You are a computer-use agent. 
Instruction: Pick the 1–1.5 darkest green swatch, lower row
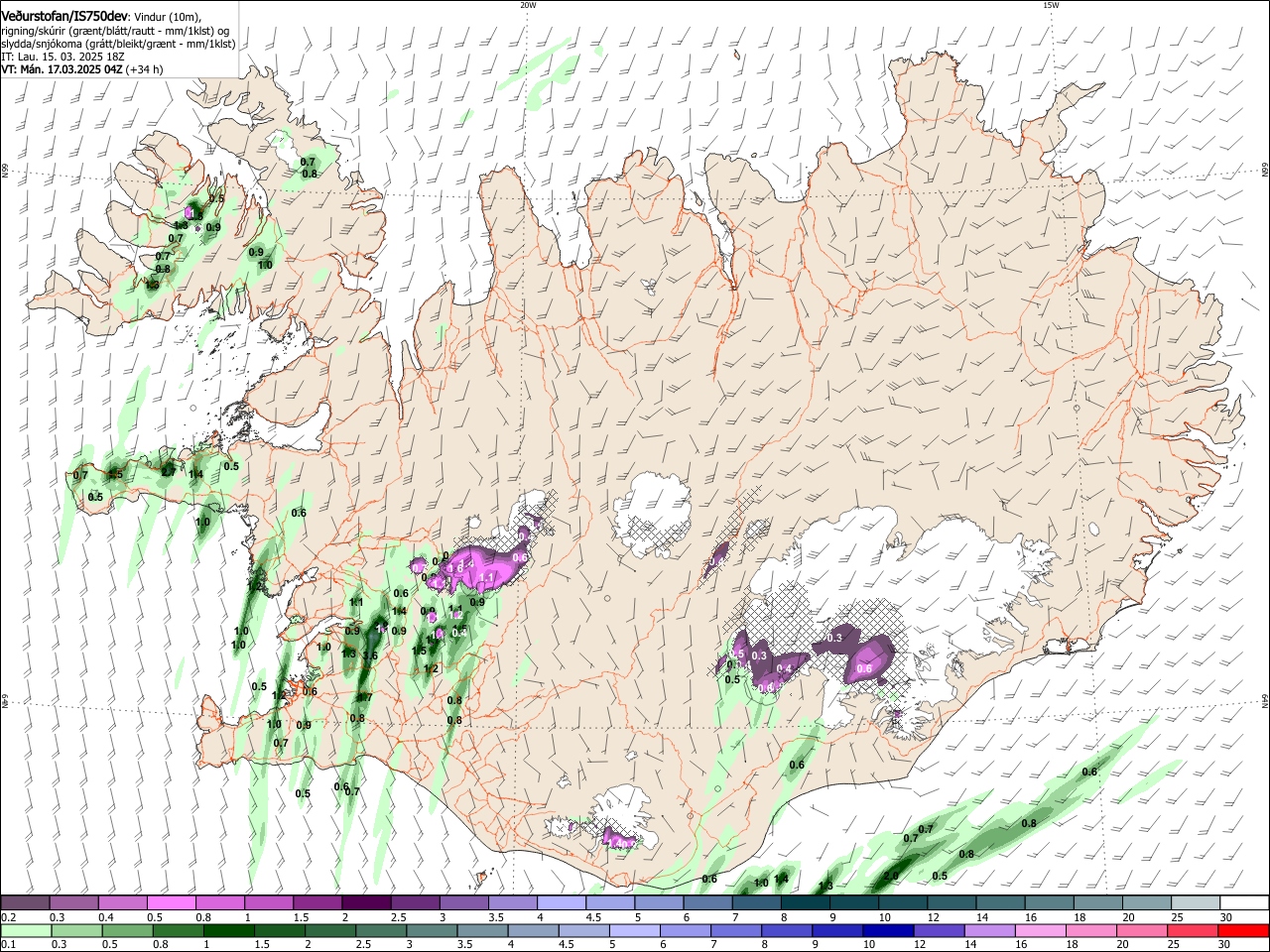pos(227,930)
